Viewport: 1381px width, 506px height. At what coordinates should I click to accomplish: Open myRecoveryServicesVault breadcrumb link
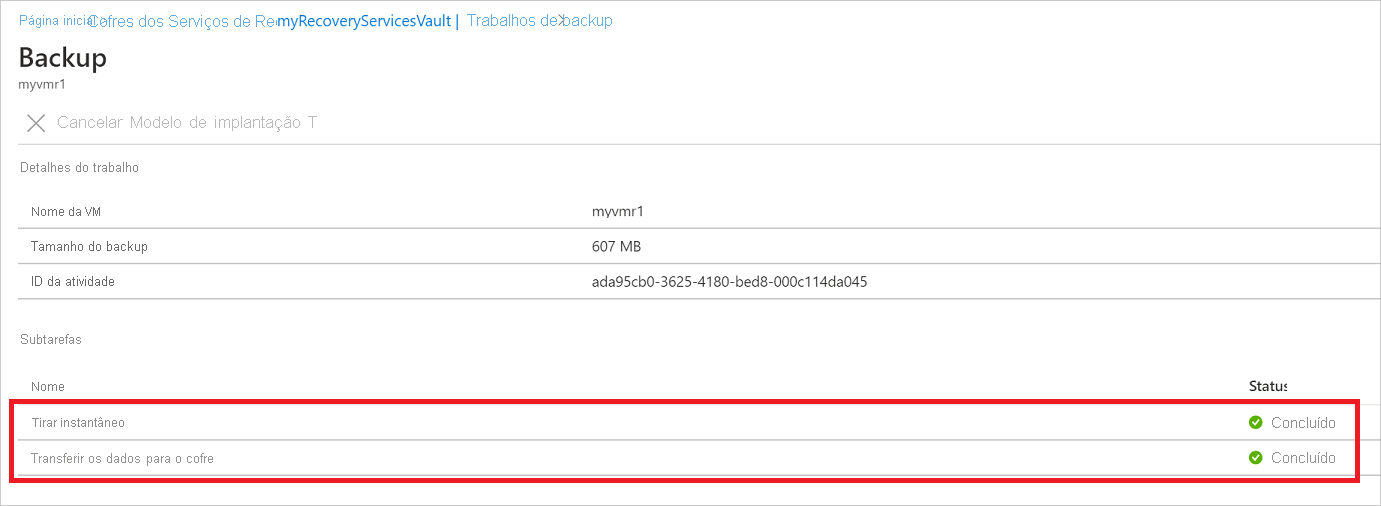(365, 20)
